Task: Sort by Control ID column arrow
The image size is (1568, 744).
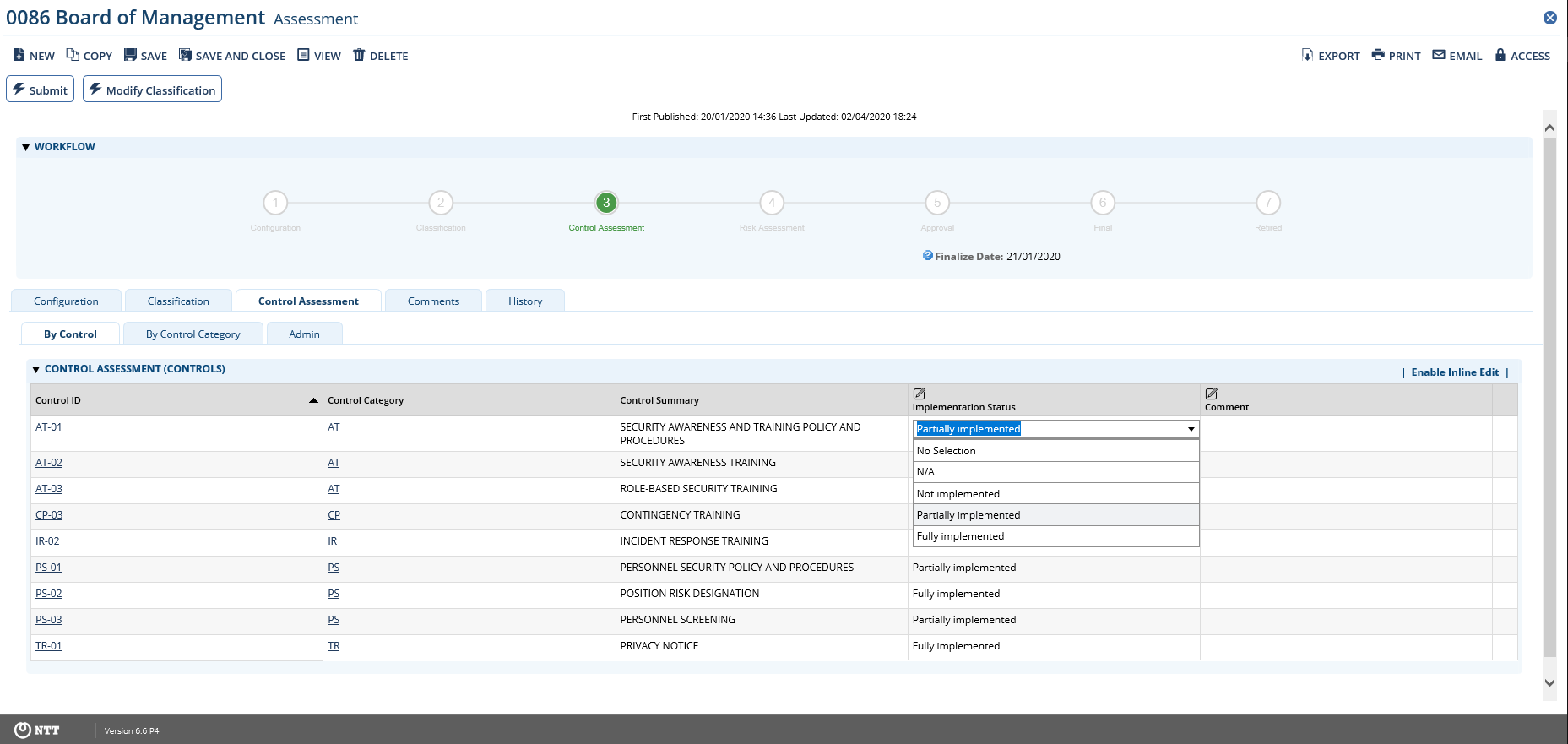Action: tap(313, 400)
